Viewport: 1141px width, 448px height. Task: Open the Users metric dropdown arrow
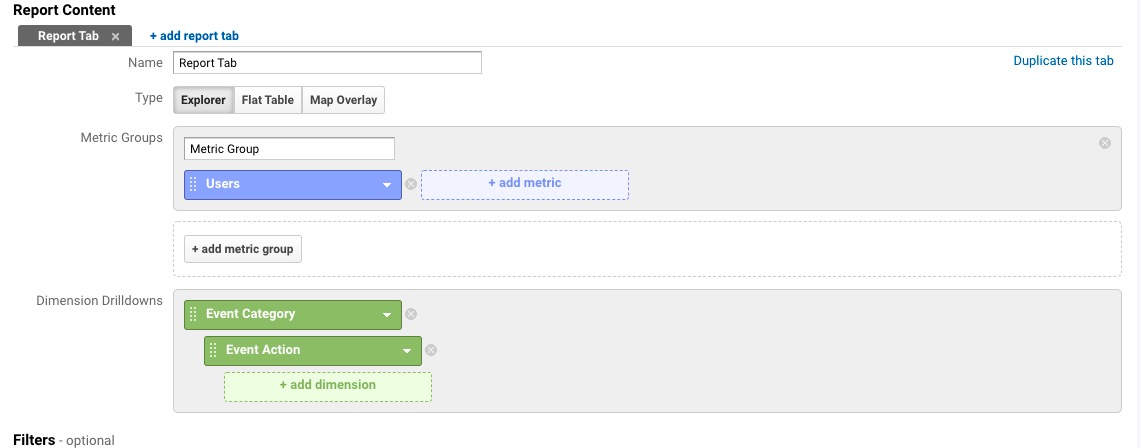[x=387, y=185]
